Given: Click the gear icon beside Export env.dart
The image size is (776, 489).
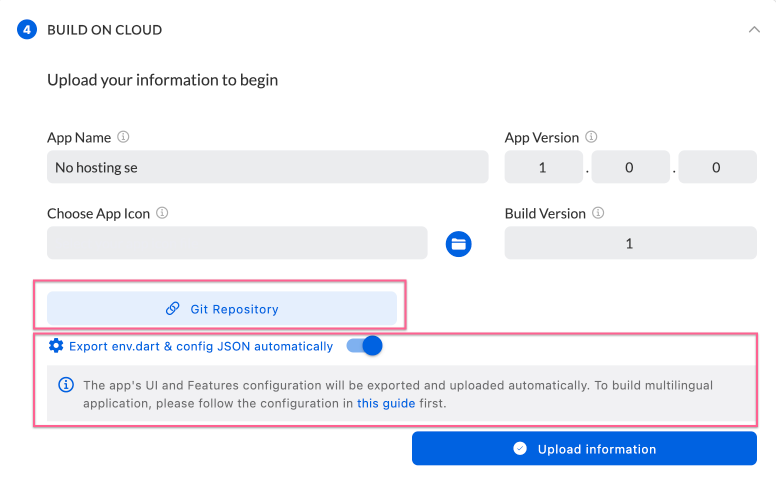Looking at the screenshot, I should click(56, 346).
